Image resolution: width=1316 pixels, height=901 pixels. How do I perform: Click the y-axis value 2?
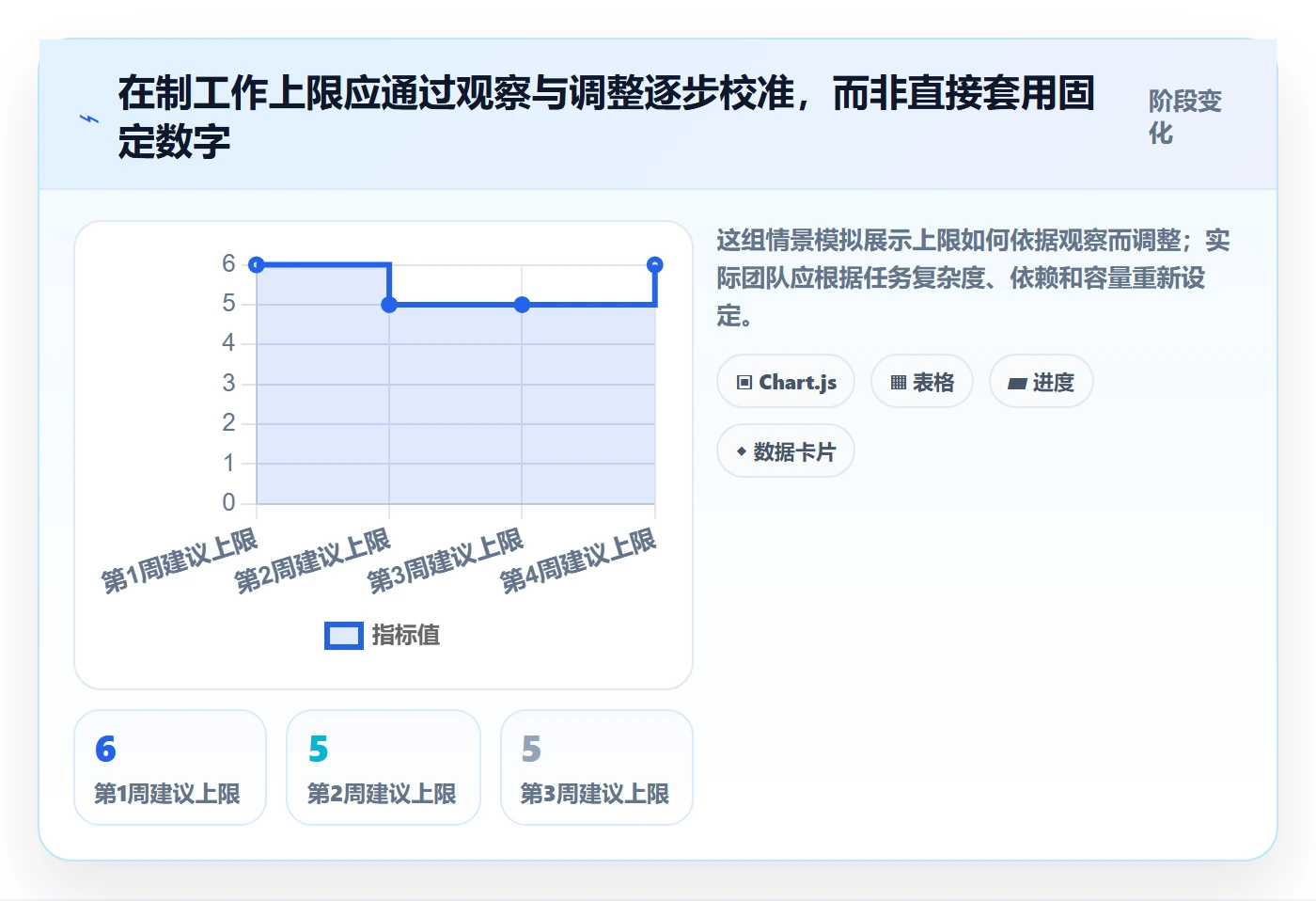pyautogui.click(x=228, y=422)
